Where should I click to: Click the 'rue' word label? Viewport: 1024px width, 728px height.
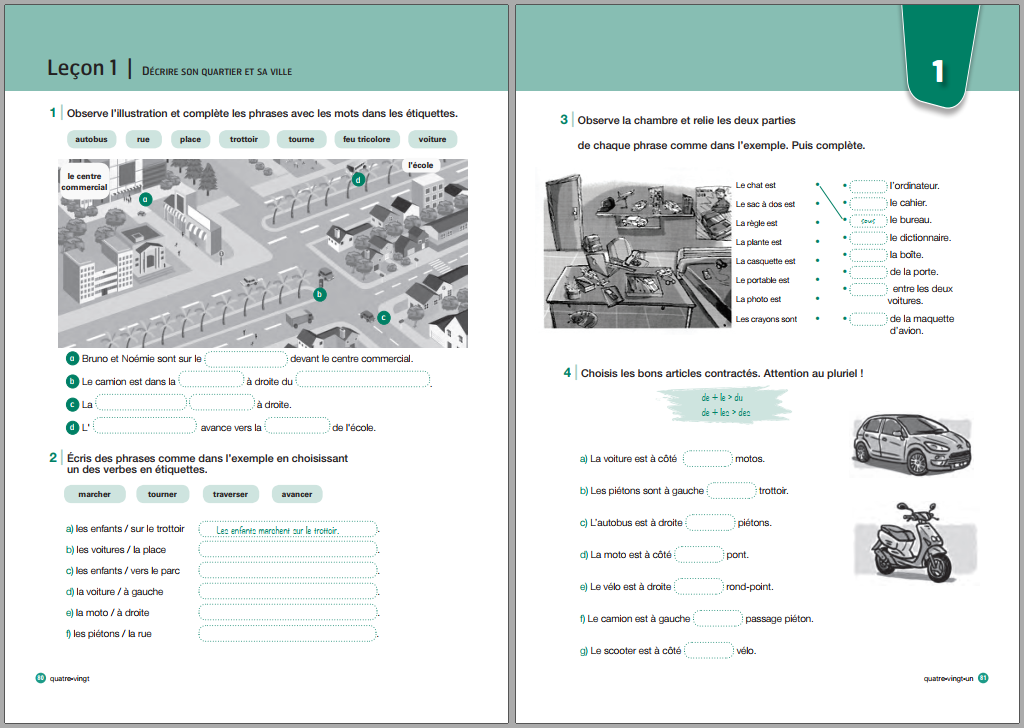[x=143, y=139]
